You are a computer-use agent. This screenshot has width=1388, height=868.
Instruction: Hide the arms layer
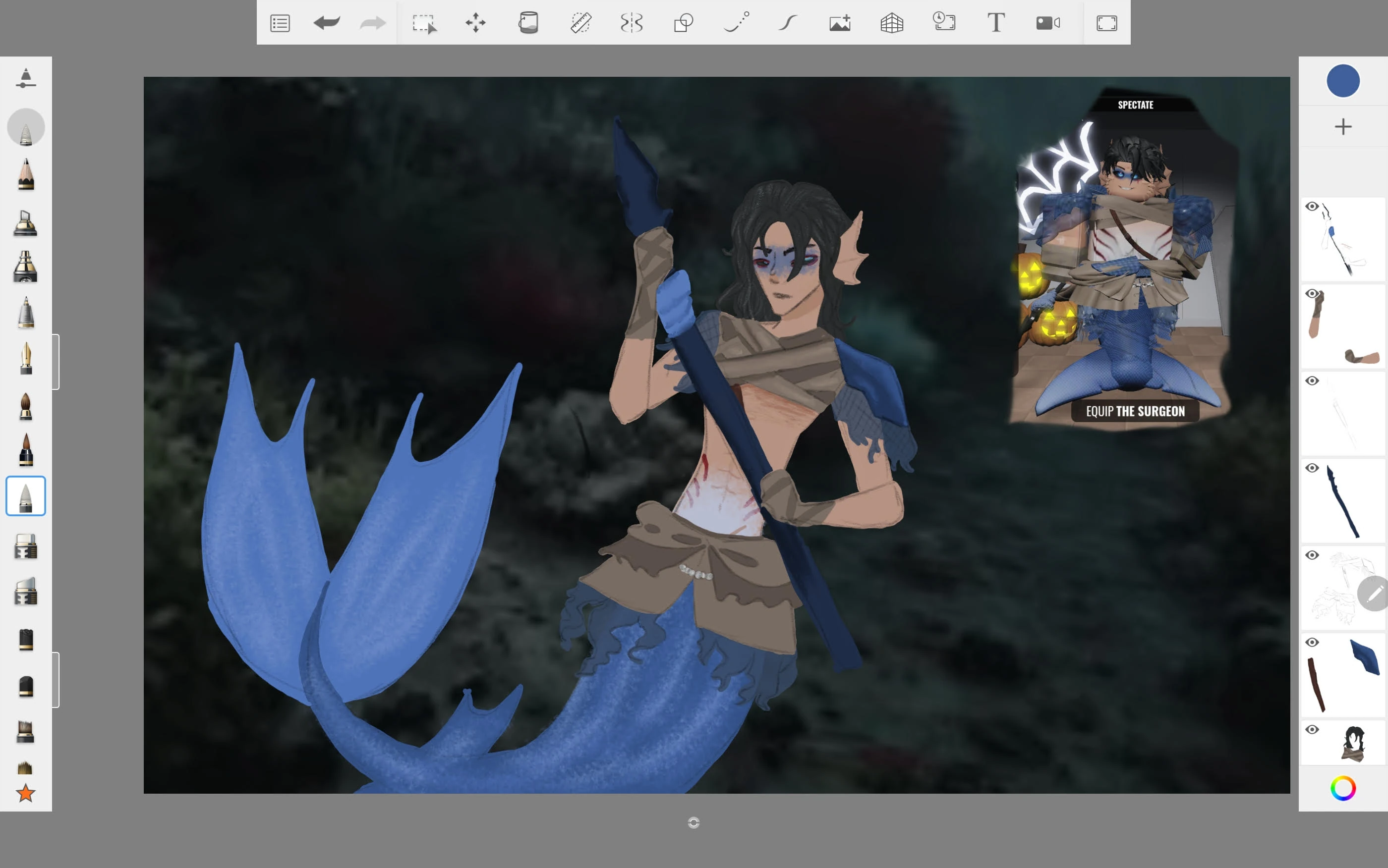(1312, 293)
